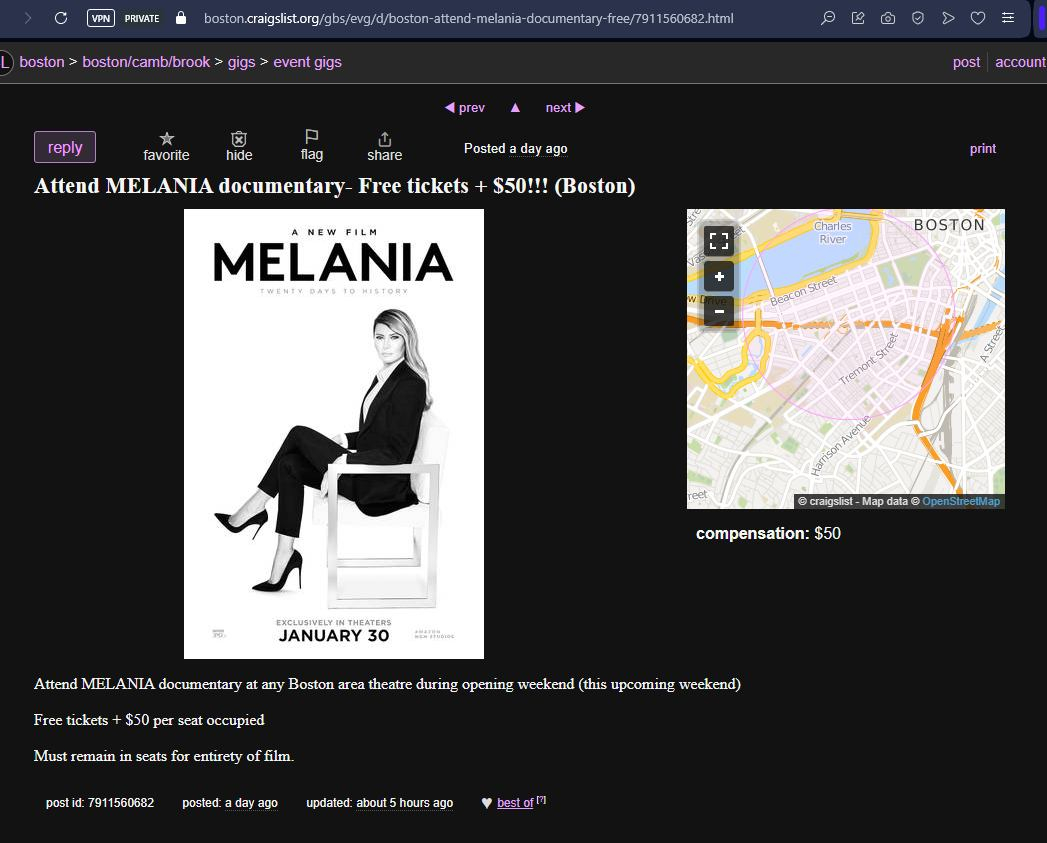Go to the next posting
Screen dimensions: 1047x843
(x=565, y=108)
